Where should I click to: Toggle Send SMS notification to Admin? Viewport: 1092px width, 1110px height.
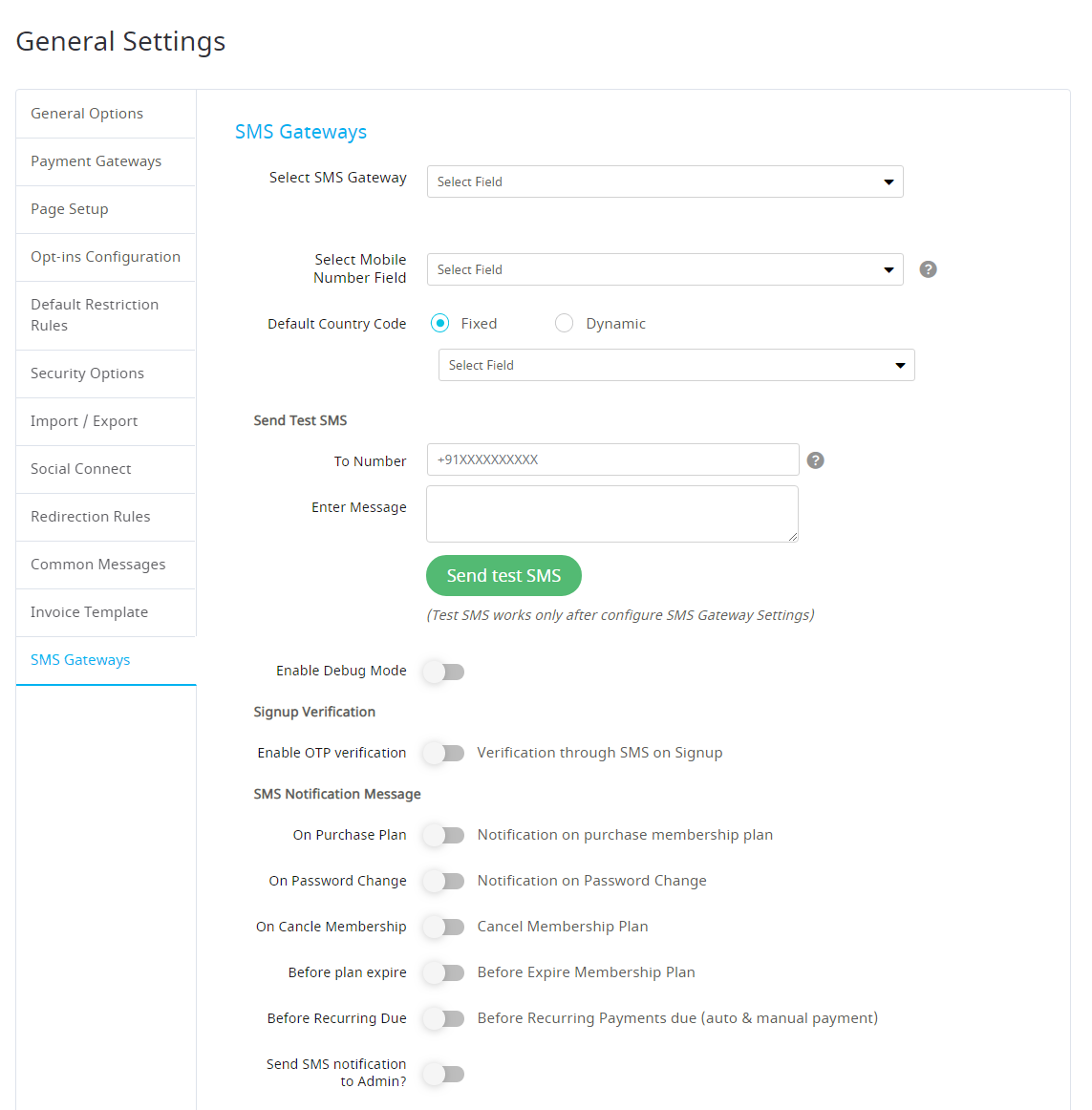click(444, 1075)
